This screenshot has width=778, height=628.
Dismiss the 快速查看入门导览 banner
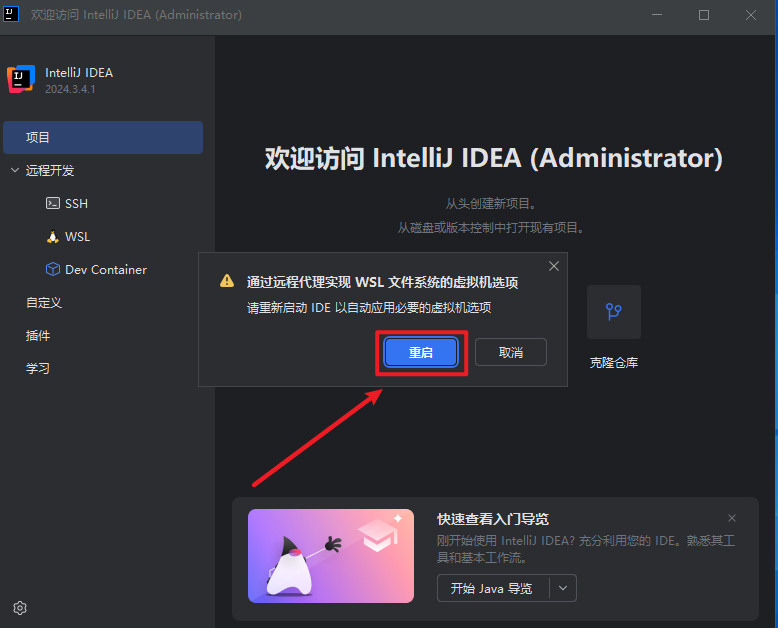[x=732, y=518]
